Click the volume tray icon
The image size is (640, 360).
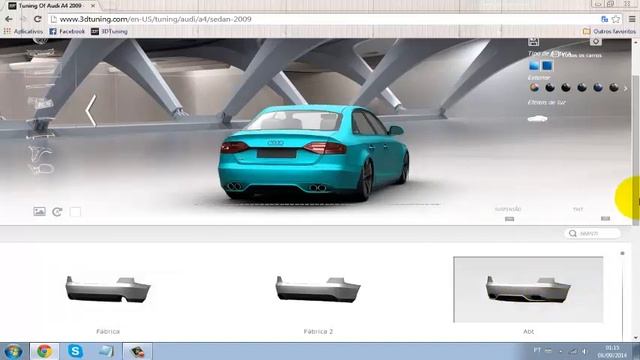(x=584, y=351)
